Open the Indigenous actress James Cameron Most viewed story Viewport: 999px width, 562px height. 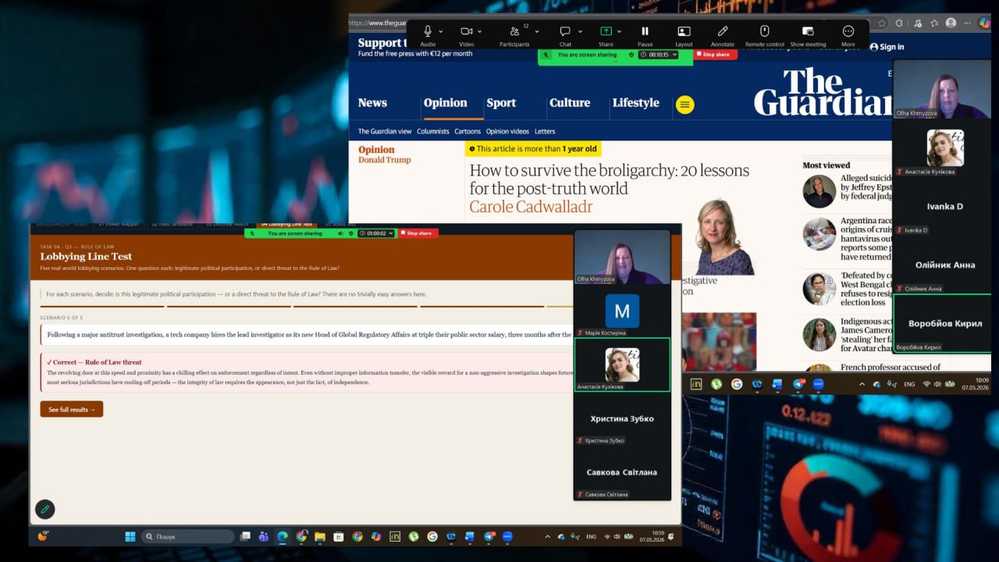click(x=866, y=335)
